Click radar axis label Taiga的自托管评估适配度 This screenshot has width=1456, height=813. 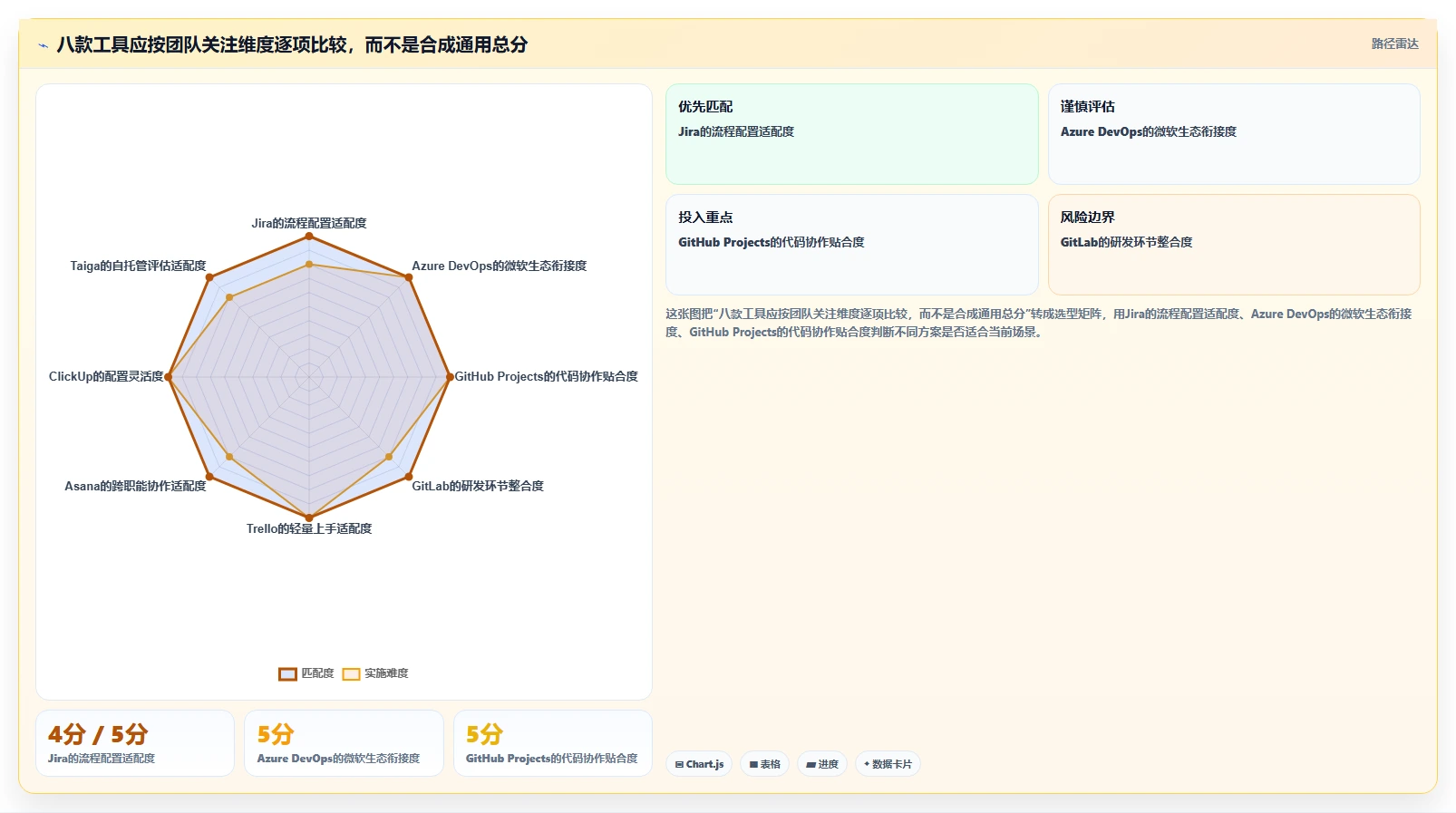138,266
